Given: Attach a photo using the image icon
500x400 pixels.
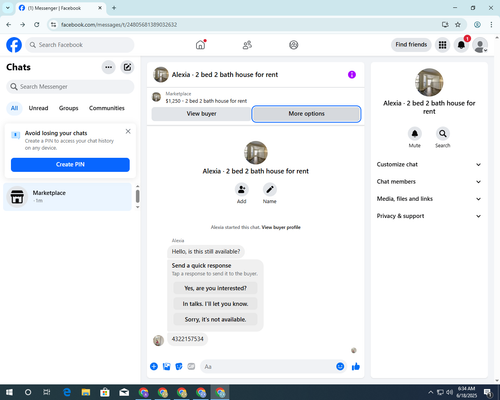Looking at the screenshot, I should 166,367.
